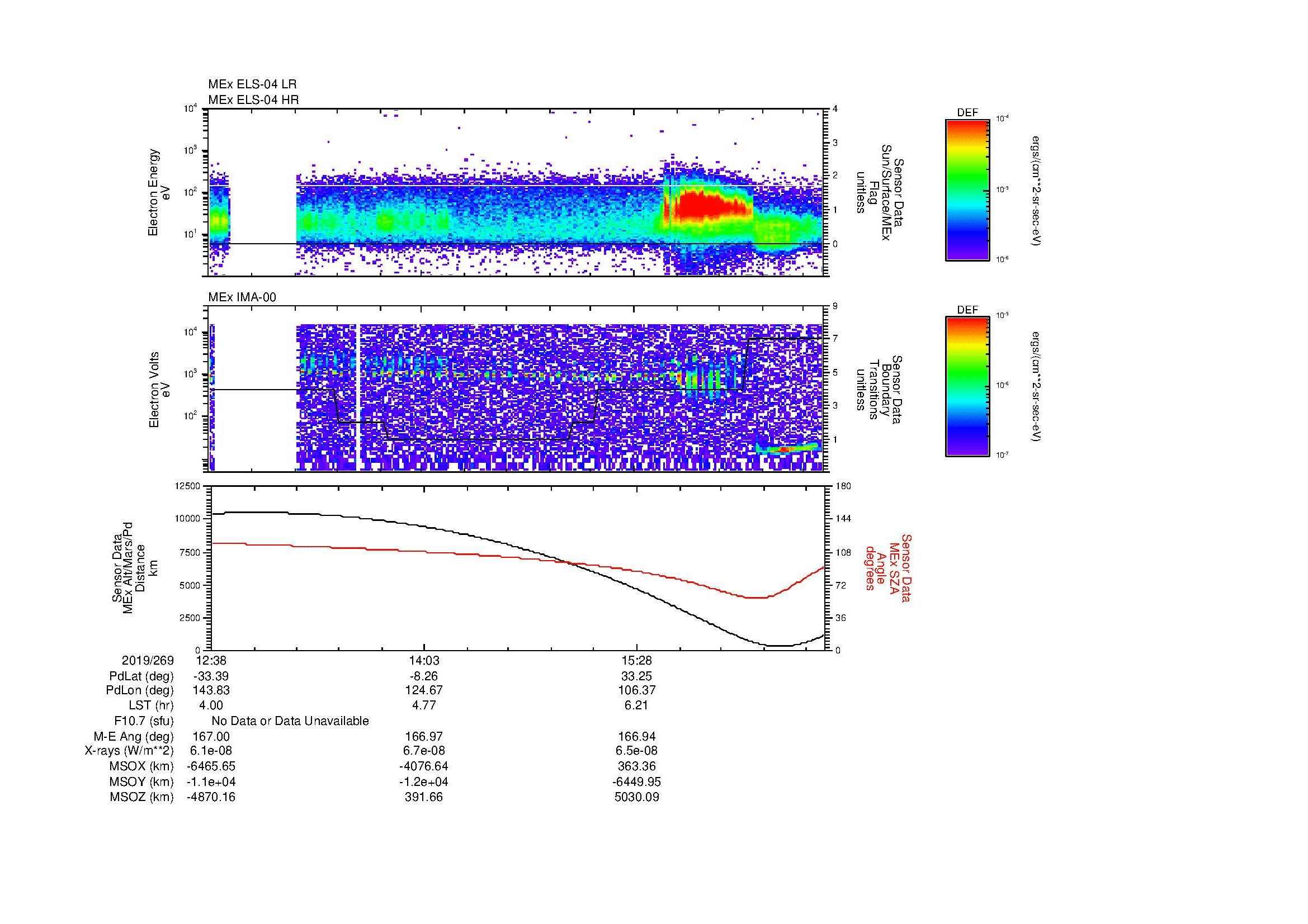Click the 'MSOZ (km)' row label

click(x=142, y=797)
